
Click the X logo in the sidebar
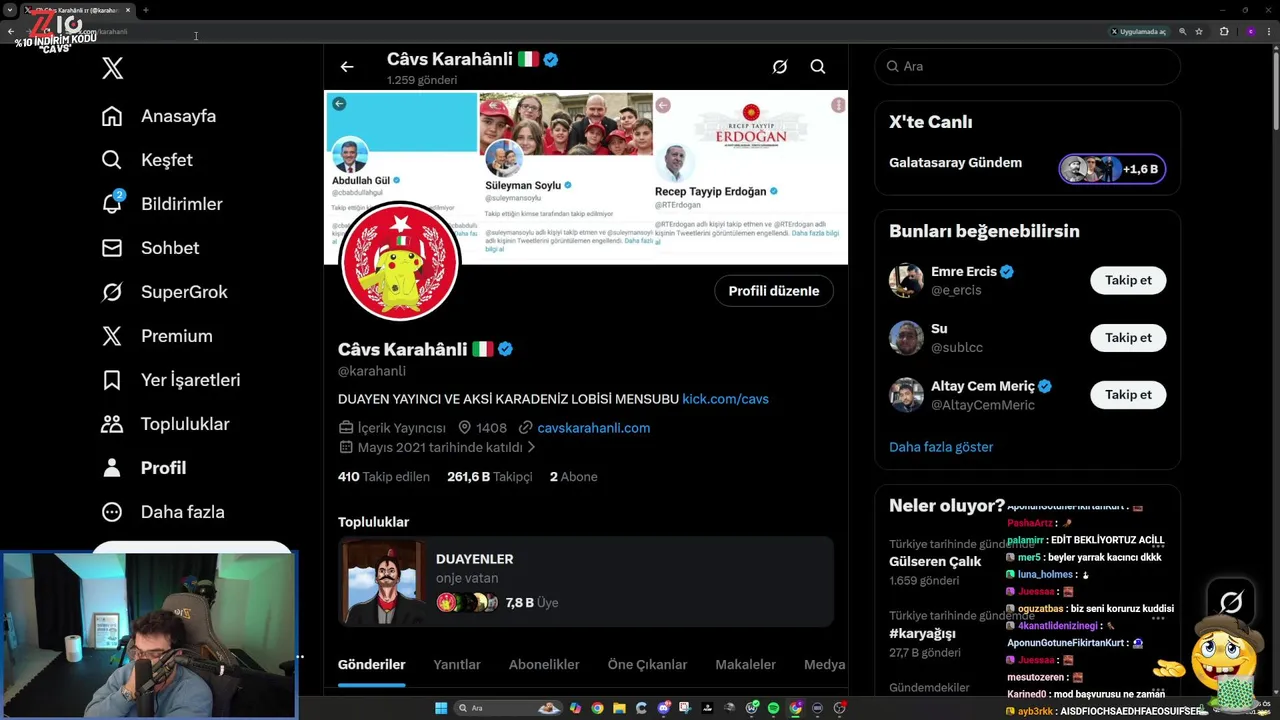112,68
